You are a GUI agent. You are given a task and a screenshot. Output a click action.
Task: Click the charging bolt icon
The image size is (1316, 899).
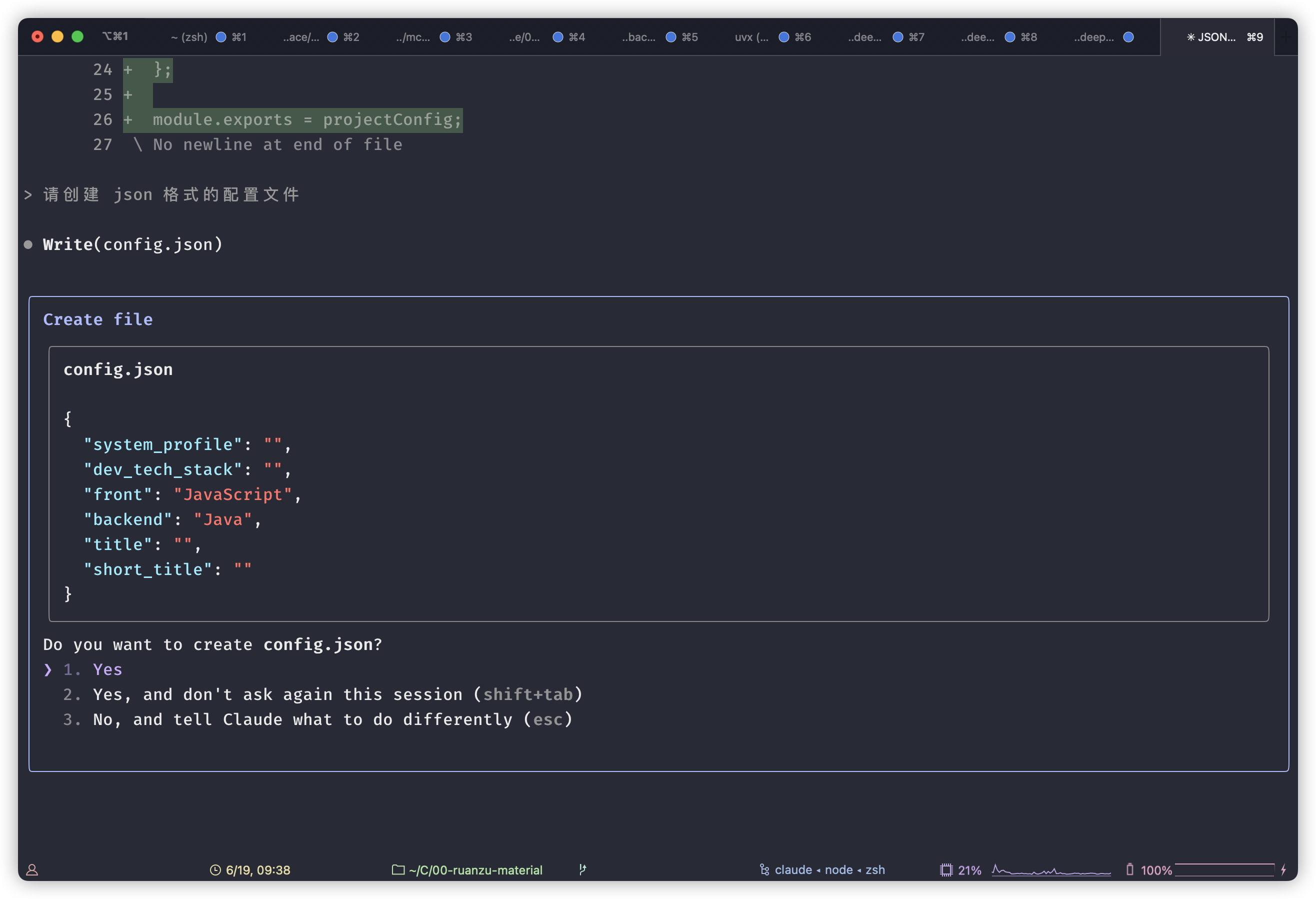[x=1283, y=869]
